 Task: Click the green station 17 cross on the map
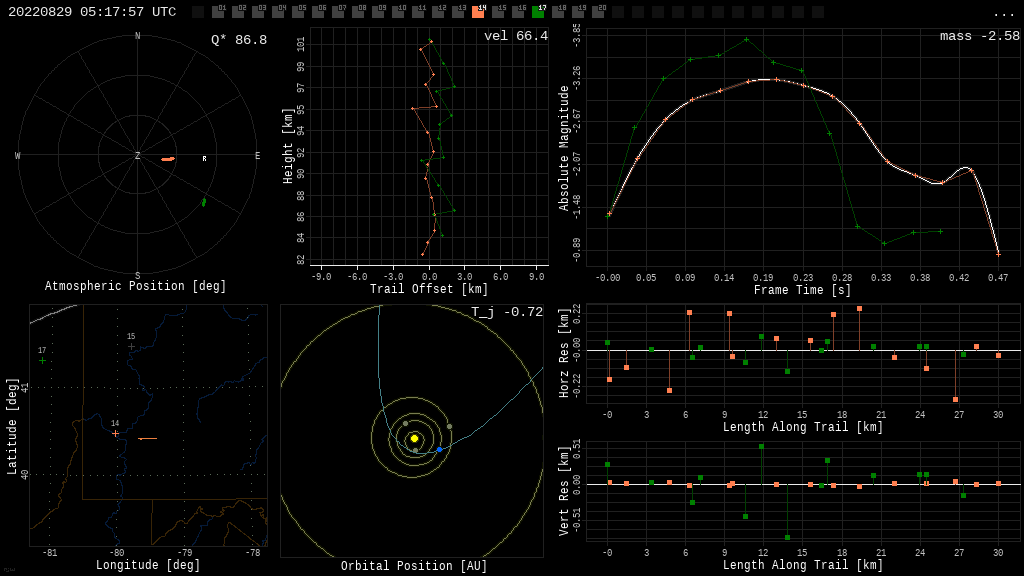coord(42,360)
